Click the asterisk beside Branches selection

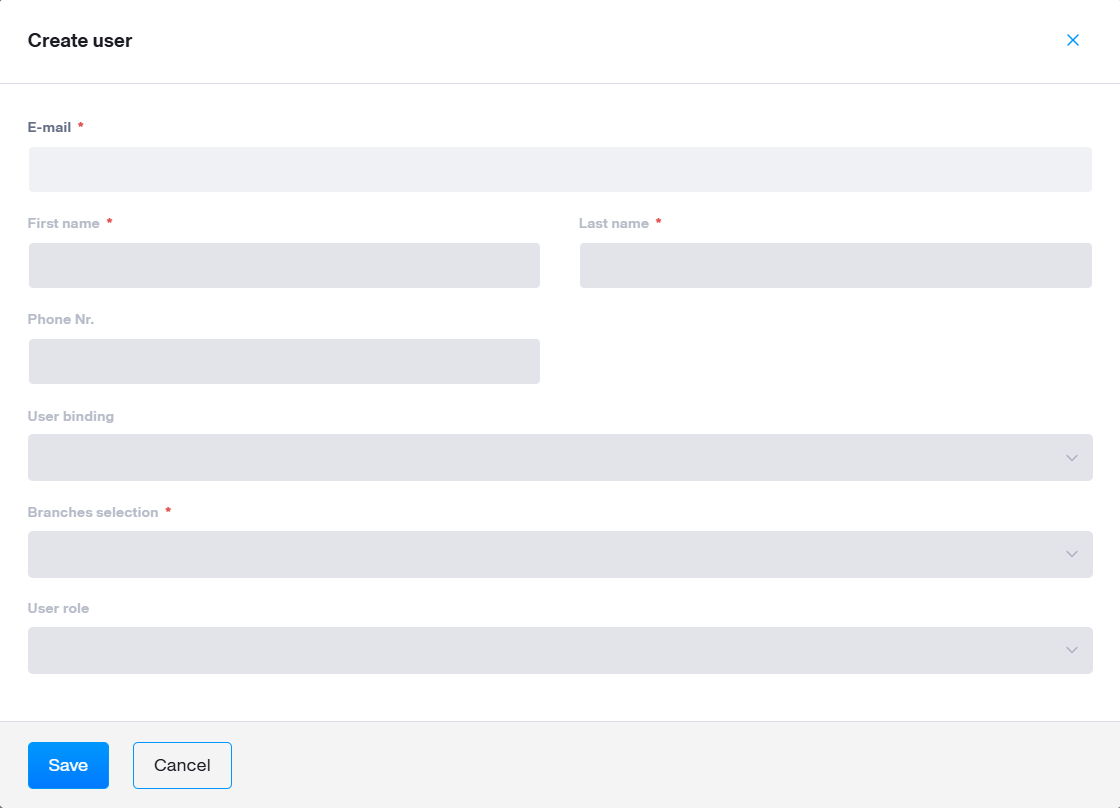tap(166, 511)
